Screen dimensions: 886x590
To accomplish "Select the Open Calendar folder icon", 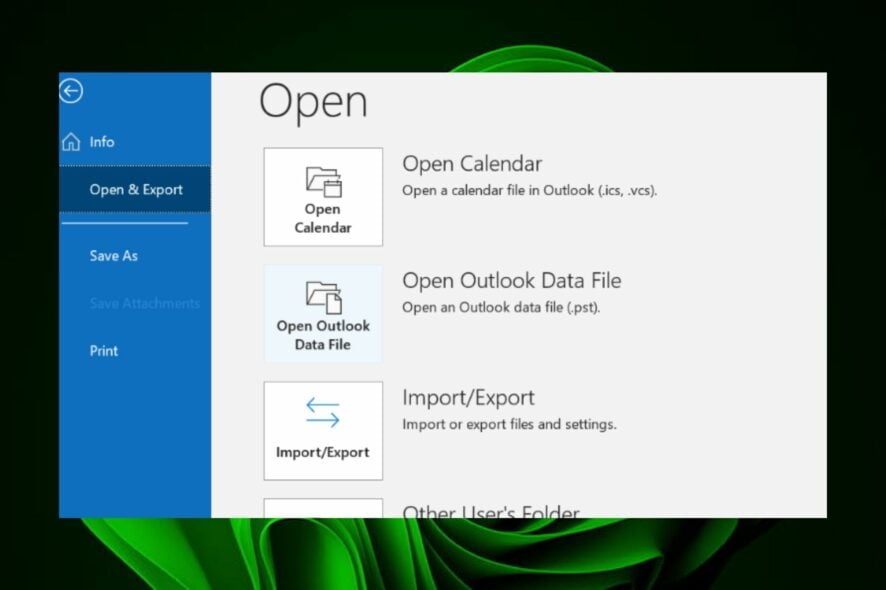I will 322,181.
